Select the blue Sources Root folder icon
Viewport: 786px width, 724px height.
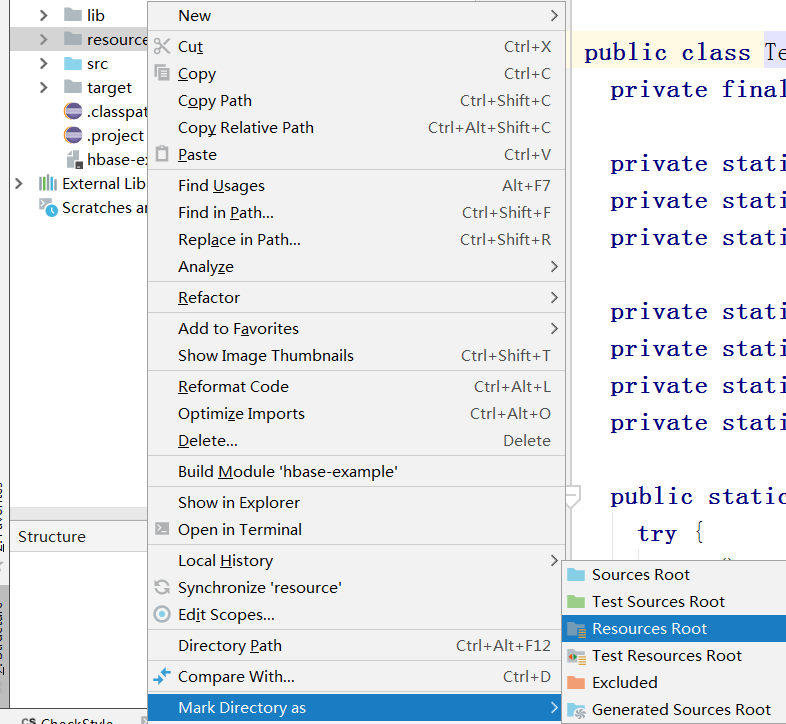pyautogui.click(x=576, y=575)
